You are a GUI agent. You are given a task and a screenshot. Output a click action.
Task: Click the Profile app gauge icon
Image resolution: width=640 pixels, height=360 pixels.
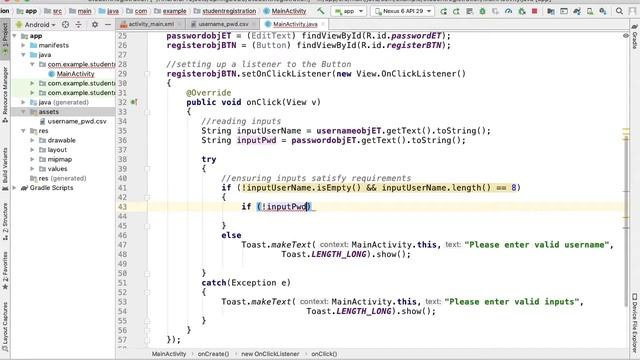tap(508, 11)
